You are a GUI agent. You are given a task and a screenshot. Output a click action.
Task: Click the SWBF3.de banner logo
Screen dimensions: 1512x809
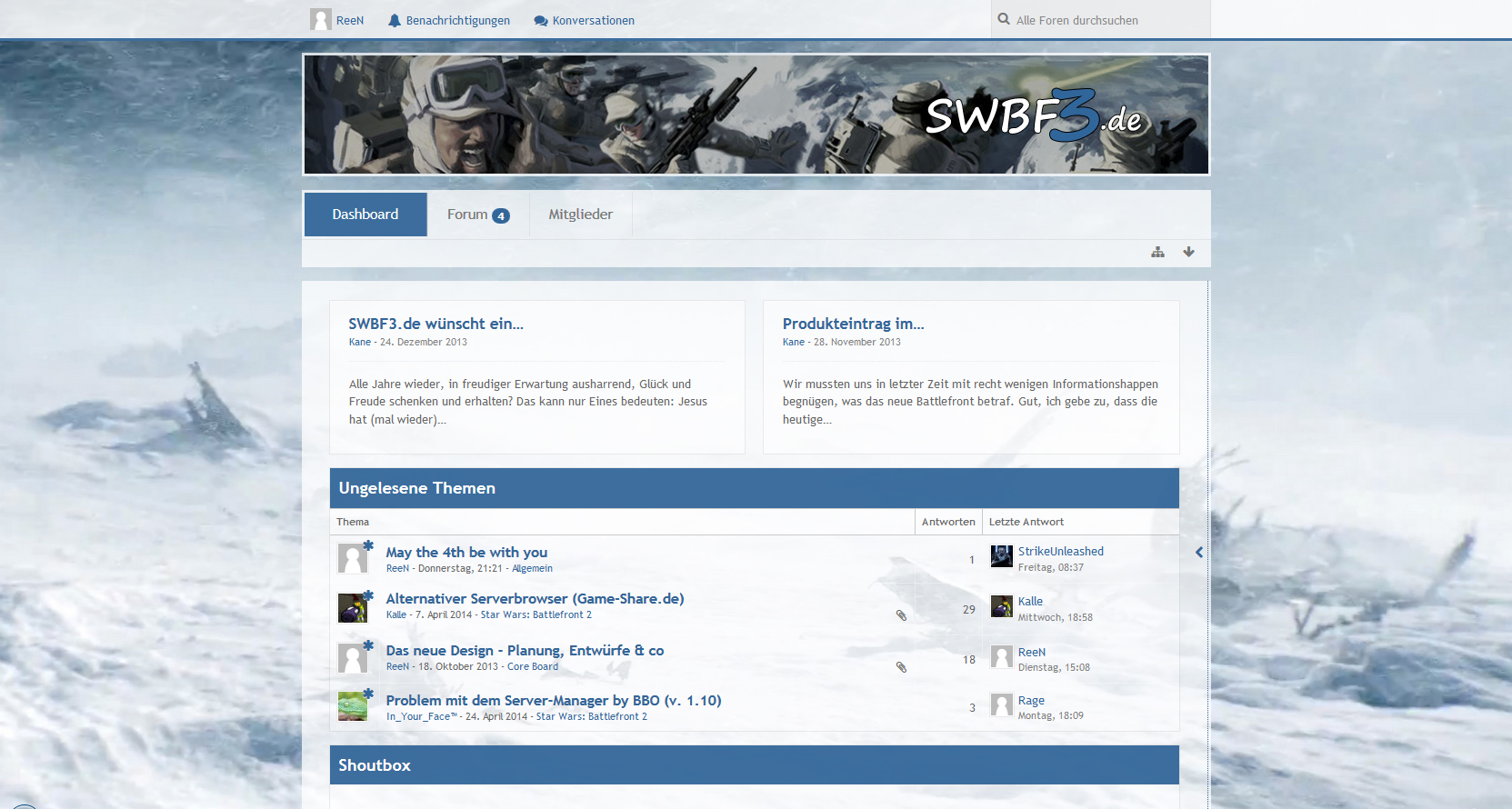(1034, 115)
